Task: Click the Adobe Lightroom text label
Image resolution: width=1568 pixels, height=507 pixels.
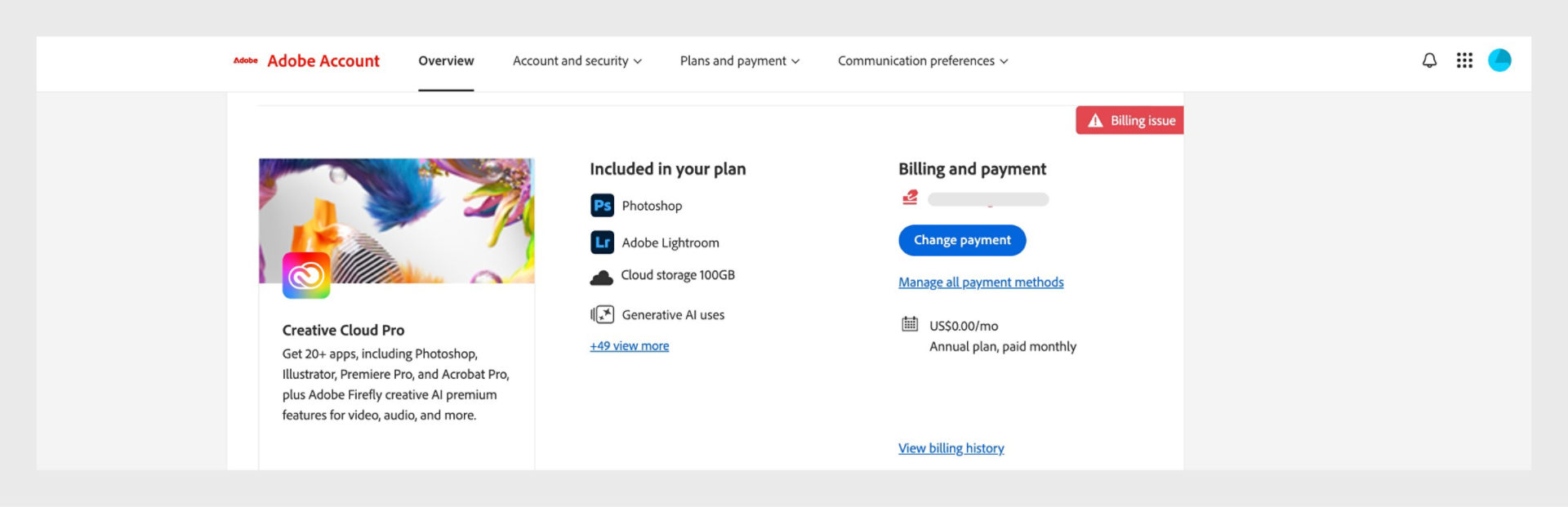Action: click(x=670, y=242)
